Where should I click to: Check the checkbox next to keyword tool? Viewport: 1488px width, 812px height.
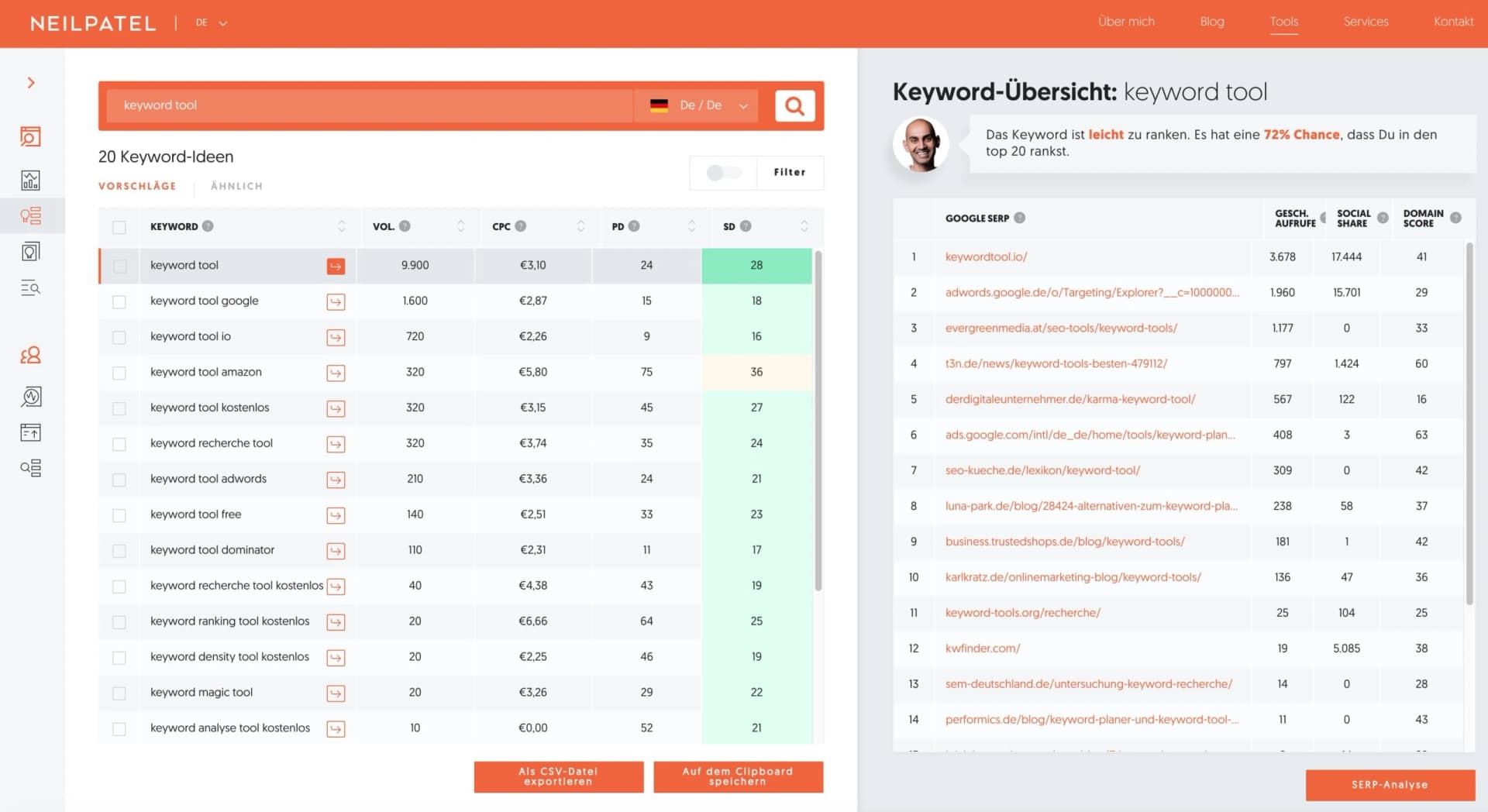119,265
